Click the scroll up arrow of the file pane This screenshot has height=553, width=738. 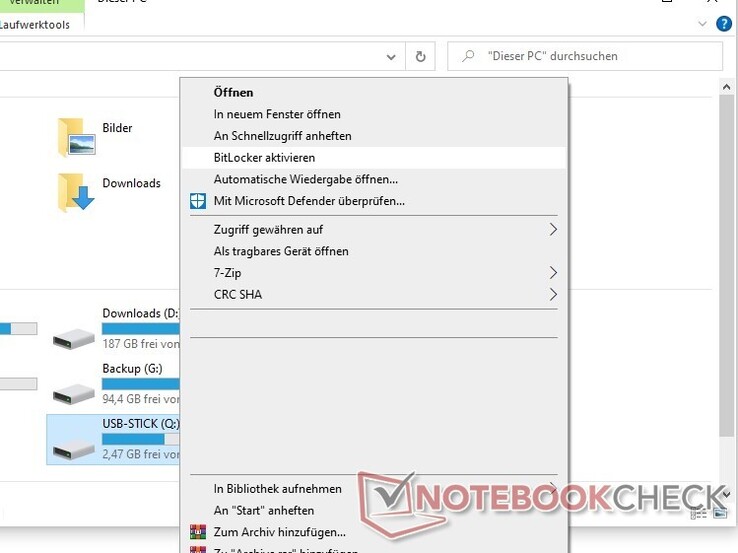(726, 87)
